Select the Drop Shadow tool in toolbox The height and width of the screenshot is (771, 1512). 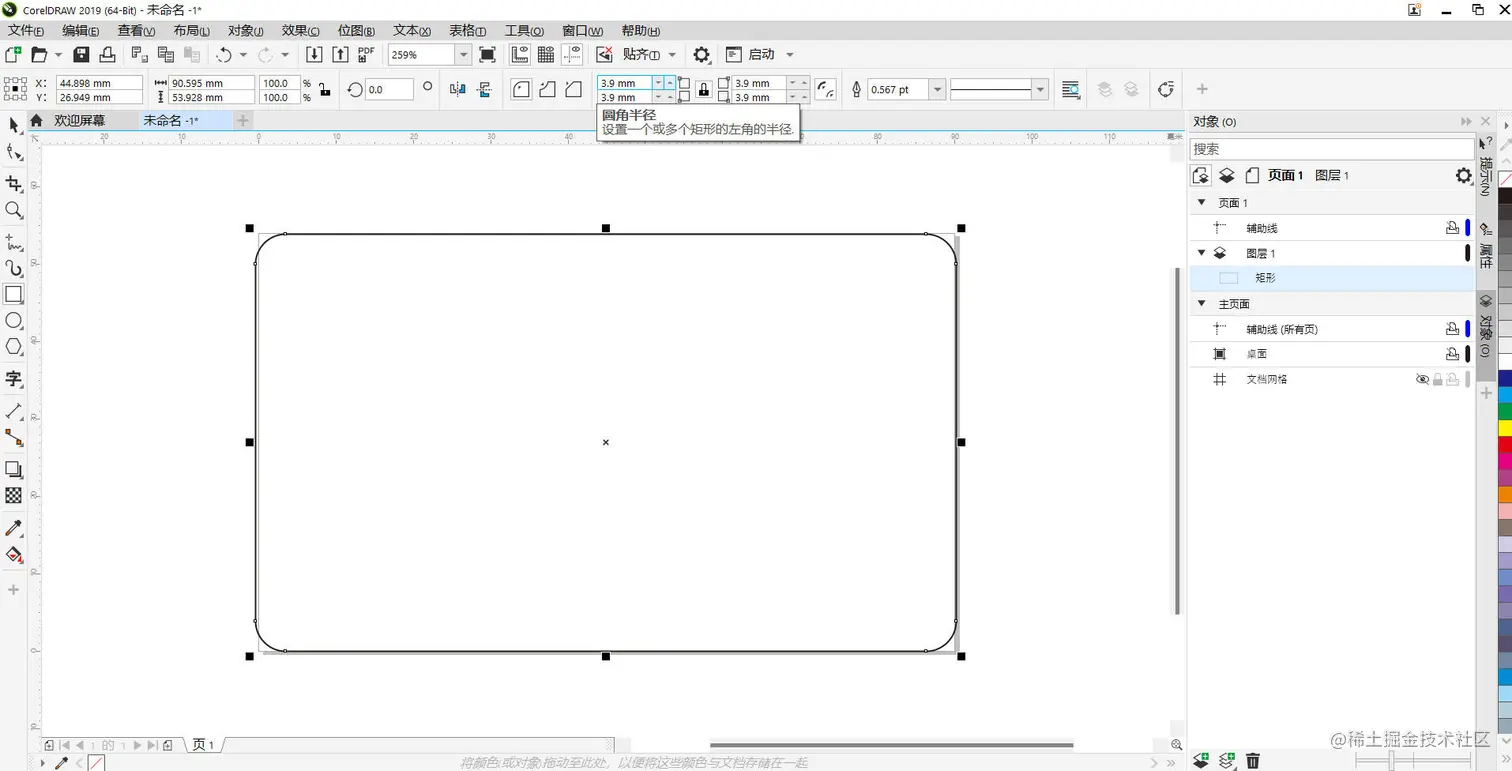tap(14, 469)
